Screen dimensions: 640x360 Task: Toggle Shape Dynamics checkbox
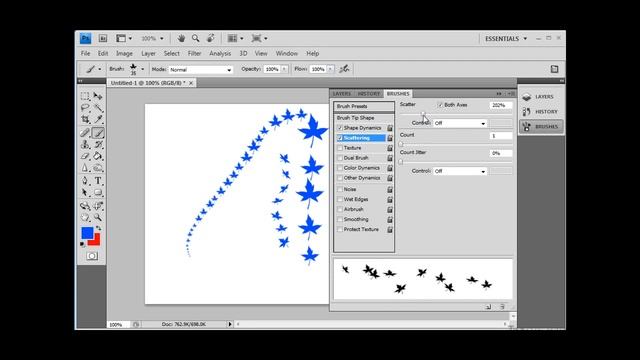pos(340,128)
